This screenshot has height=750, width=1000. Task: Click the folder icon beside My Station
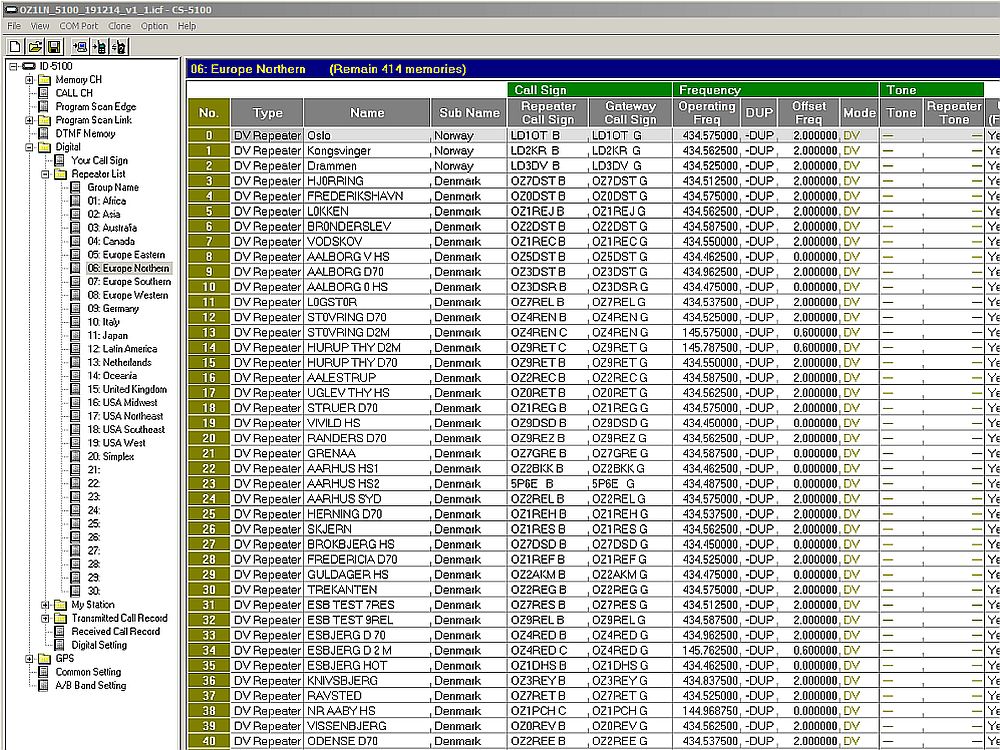pyautogui.click(x=61, y=605)
